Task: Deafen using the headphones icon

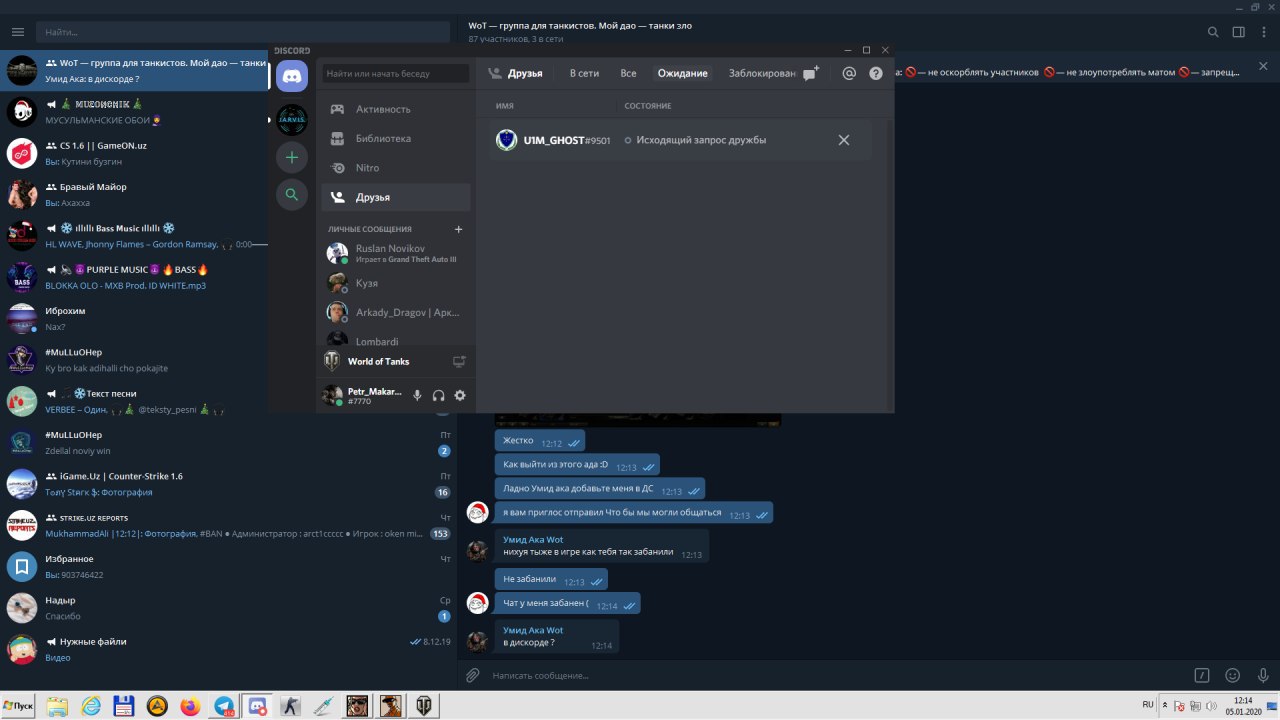Action: click(x=438, y=396)
